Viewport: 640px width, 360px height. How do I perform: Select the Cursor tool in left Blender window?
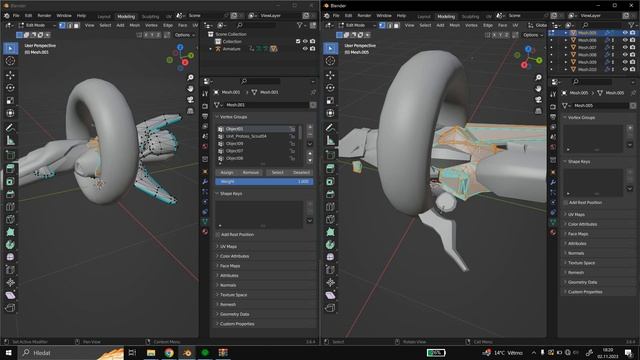10,61
